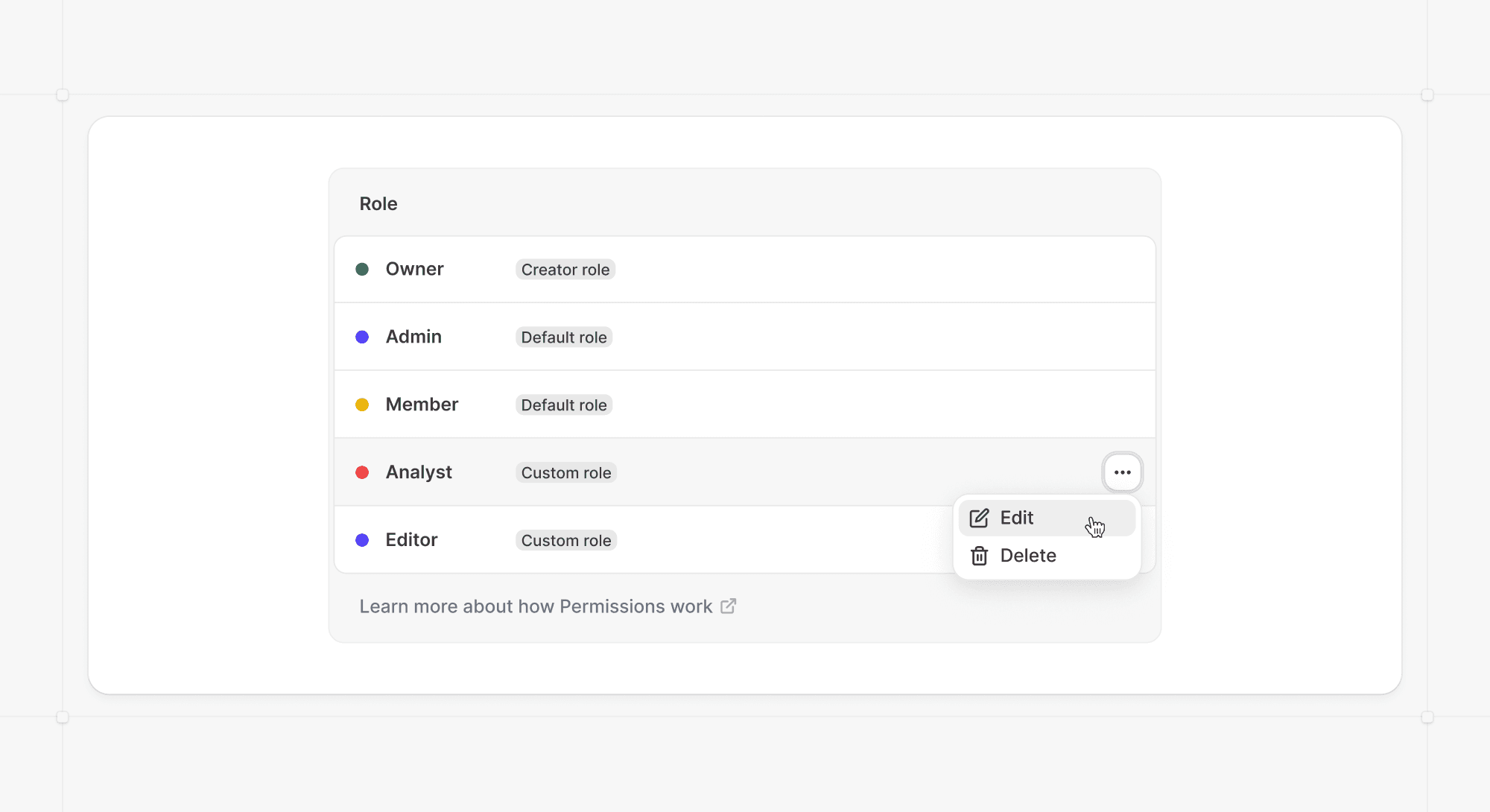Click the Analyst red color dot
This screenshot has height=812, width=1490.
point(362,472)
